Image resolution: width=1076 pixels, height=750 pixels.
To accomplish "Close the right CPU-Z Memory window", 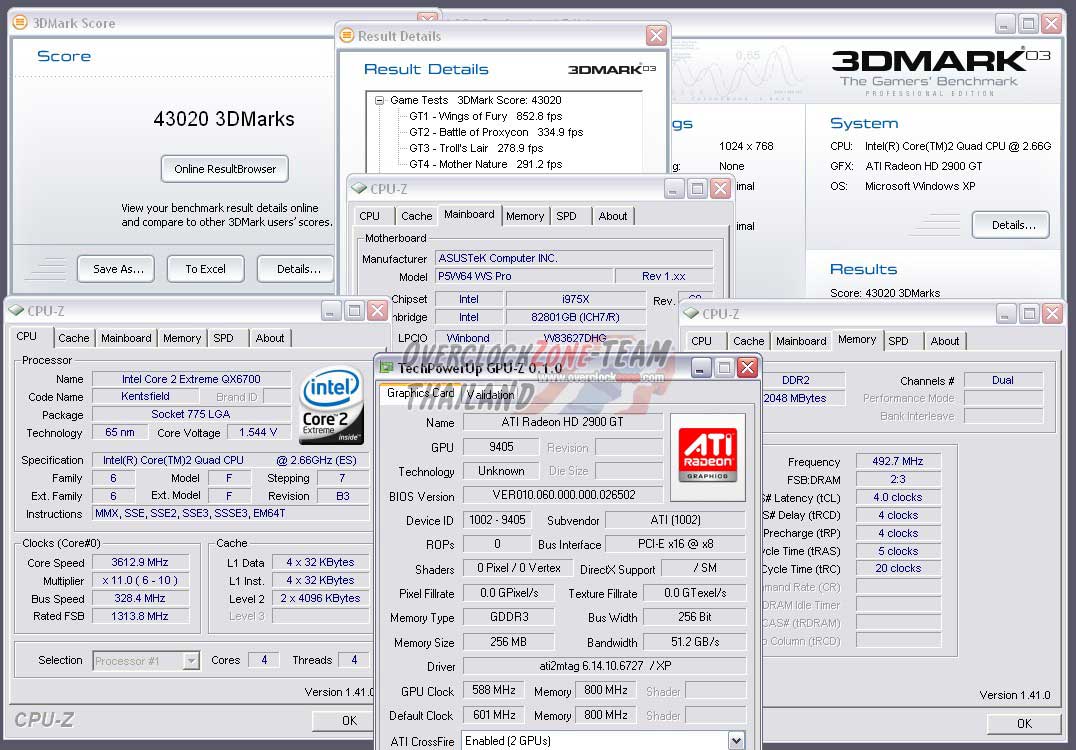I will coord(1052,314).
